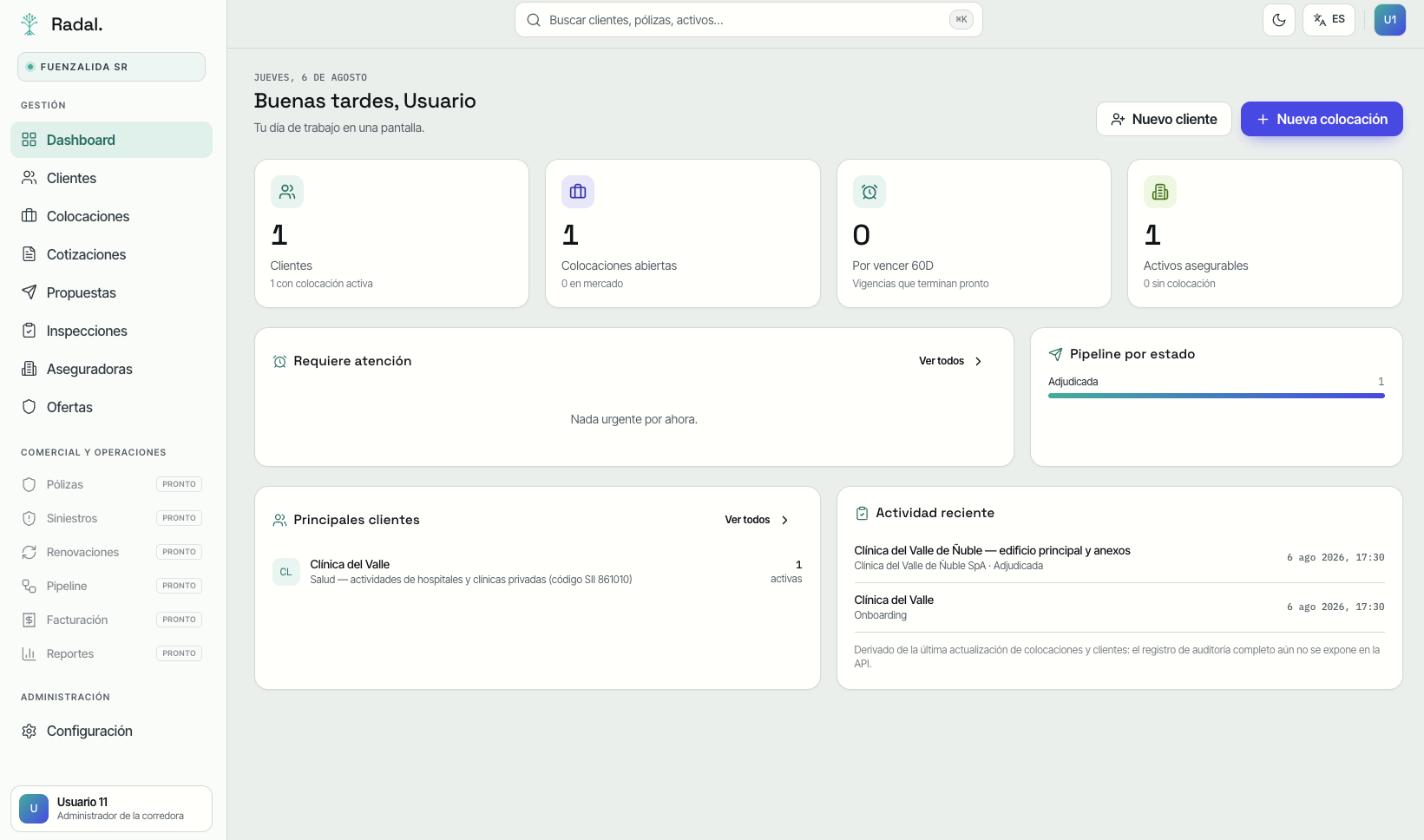Open the ES language switcher
Screen dimensions: 1424x840
point(1329,20)
